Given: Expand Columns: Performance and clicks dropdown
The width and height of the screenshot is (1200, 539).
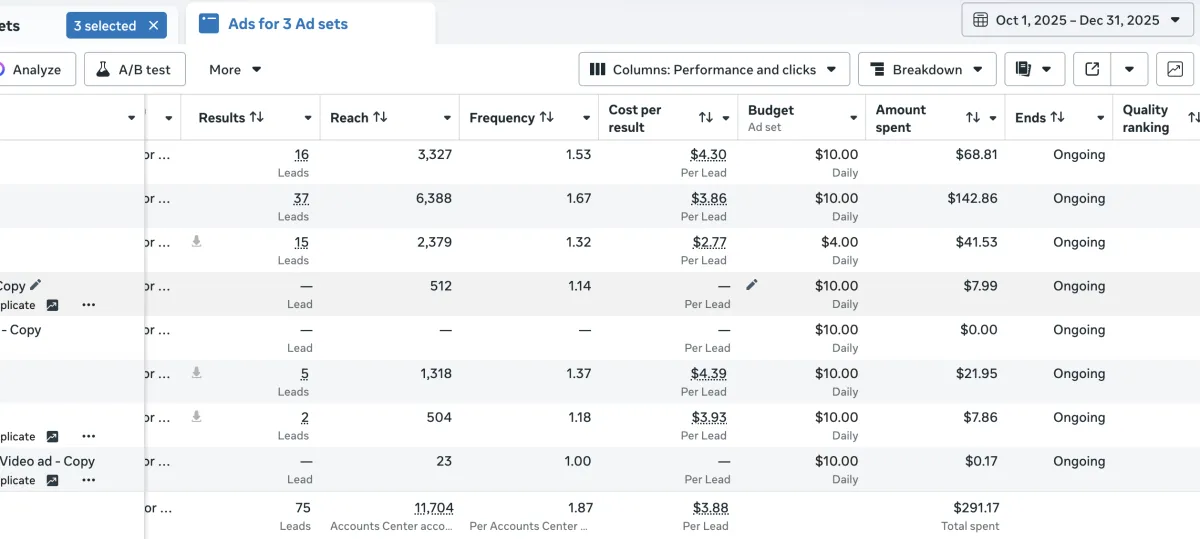Looking at the screenshot, I should 714,70.
